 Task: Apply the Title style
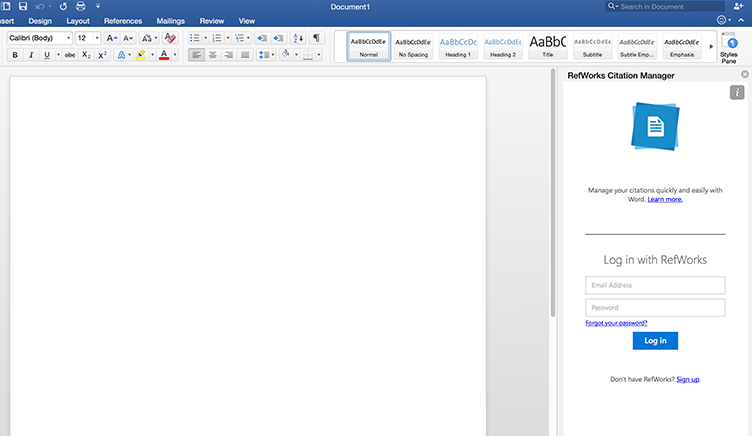pyautogui.click(x=548, y=46)
